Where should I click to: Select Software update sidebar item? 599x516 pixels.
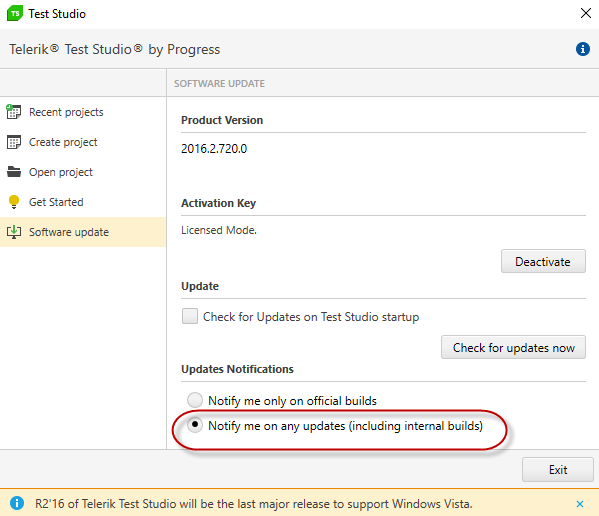point(83,232)
